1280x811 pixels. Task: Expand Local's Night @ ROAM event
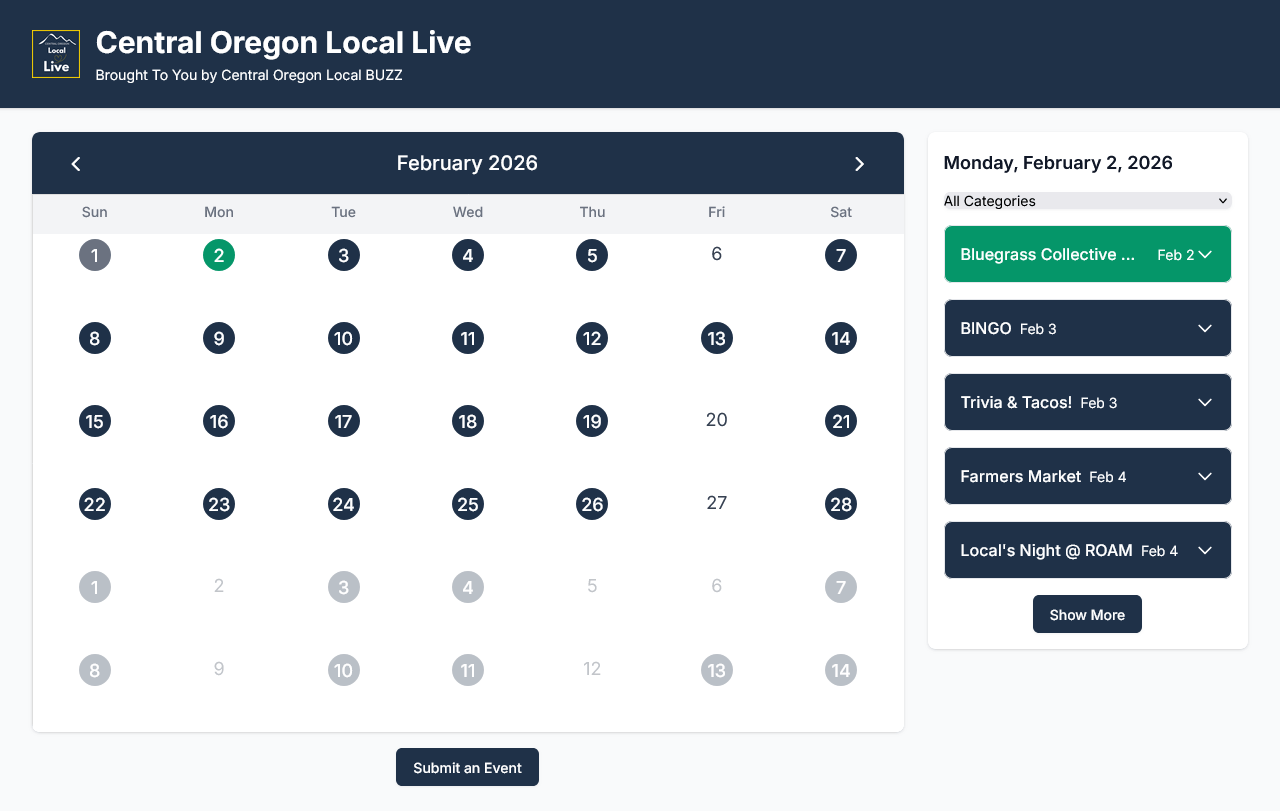[x=1087, y=550]
